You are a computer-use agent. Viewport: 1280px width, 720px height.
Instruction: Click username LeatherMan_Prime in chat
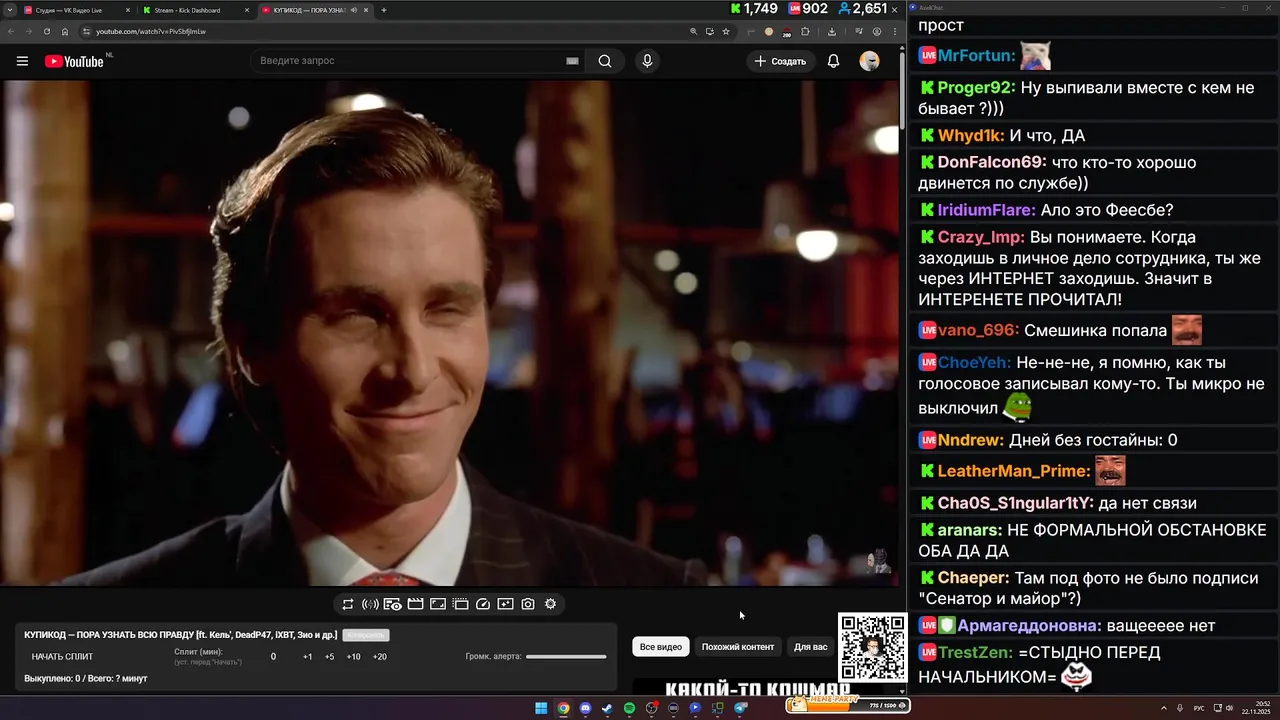tap(1013, 471)
